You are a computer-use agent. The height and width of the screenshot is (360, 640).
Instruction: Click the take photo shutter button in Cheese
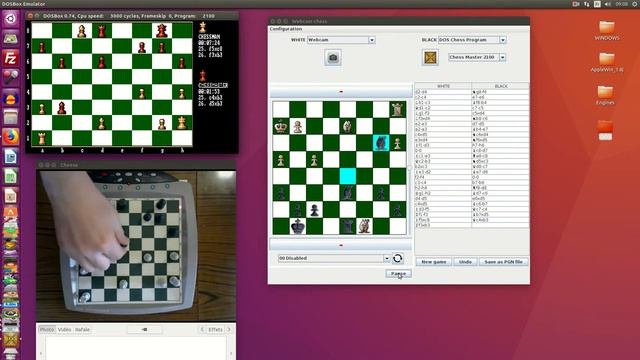(x=144, y=329)
